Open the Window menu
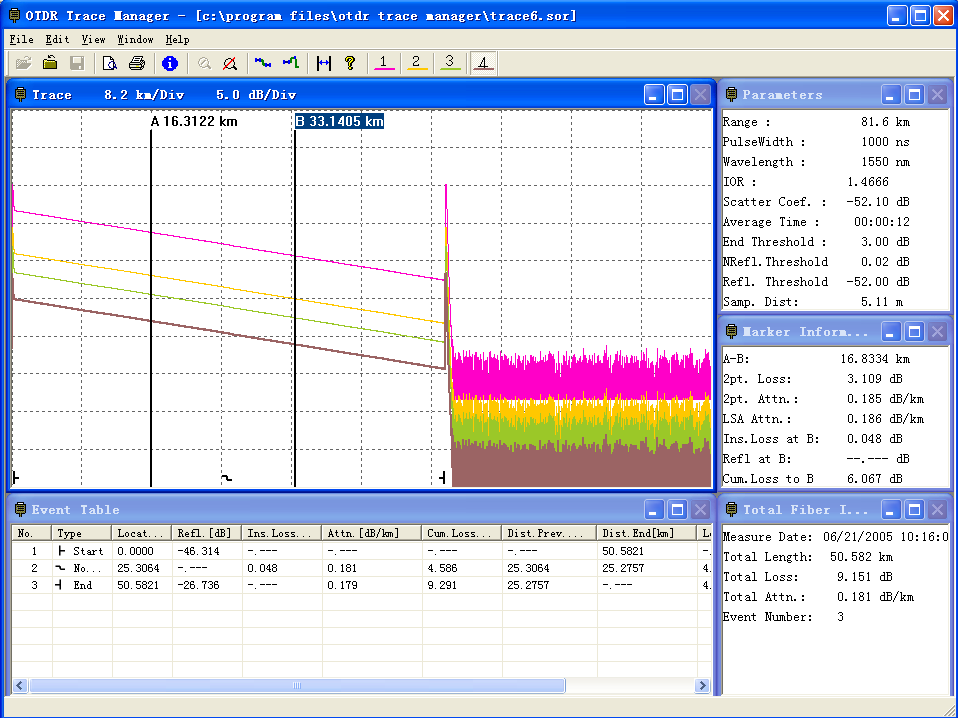Viewport: 958px width, 718px height. tap(135, 39)
